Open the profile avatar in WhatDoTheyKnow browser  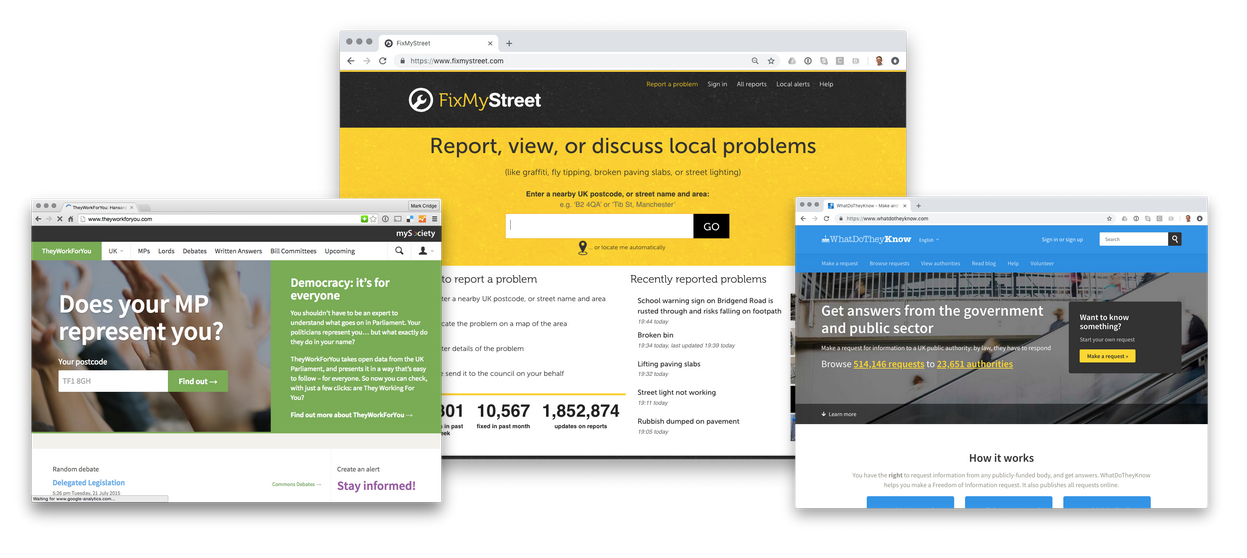tap(1188, 219)
